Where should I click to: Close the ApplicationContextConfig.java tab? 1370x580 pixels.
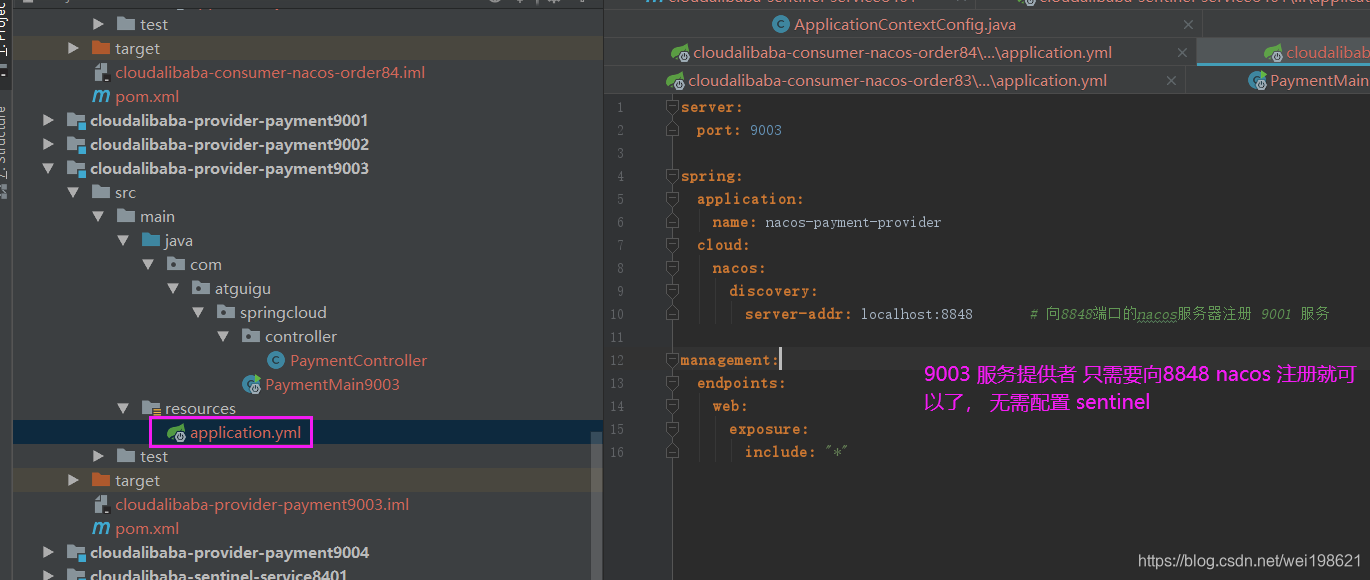(x=1187, y=25)
